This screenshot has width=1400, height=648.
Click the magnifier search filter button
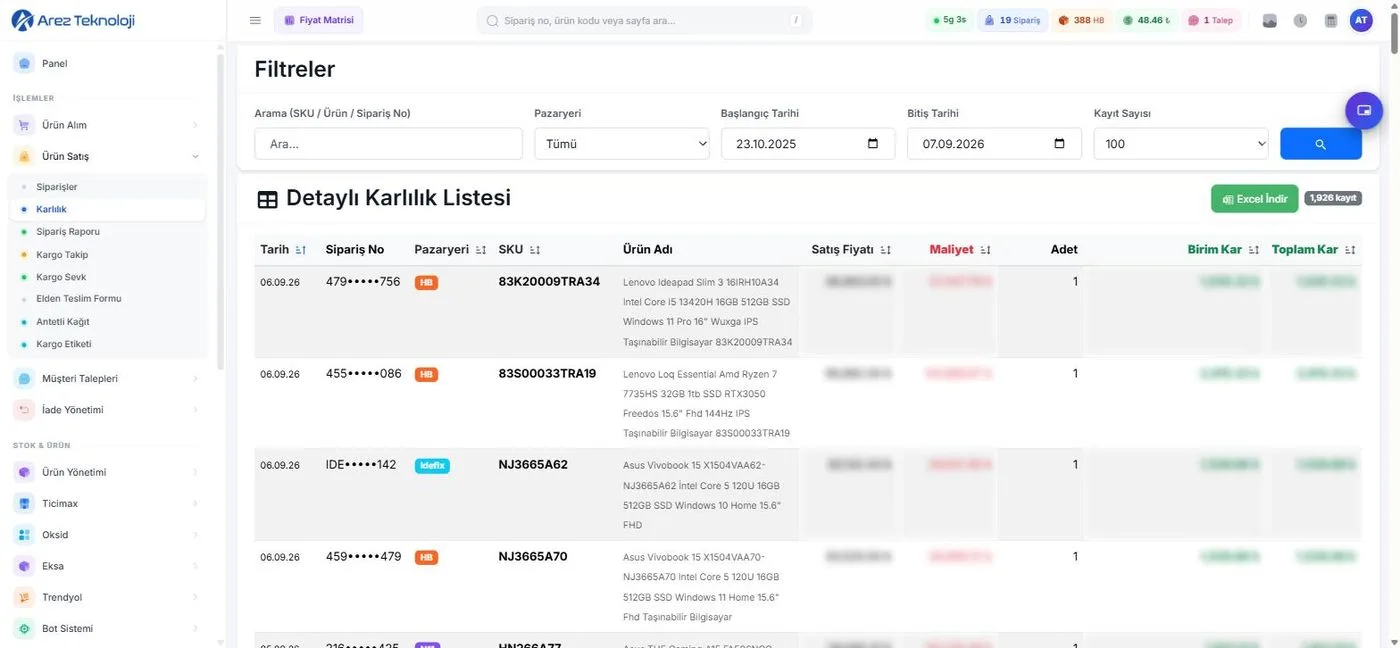pyautogui.click(x=1321, y=144)
